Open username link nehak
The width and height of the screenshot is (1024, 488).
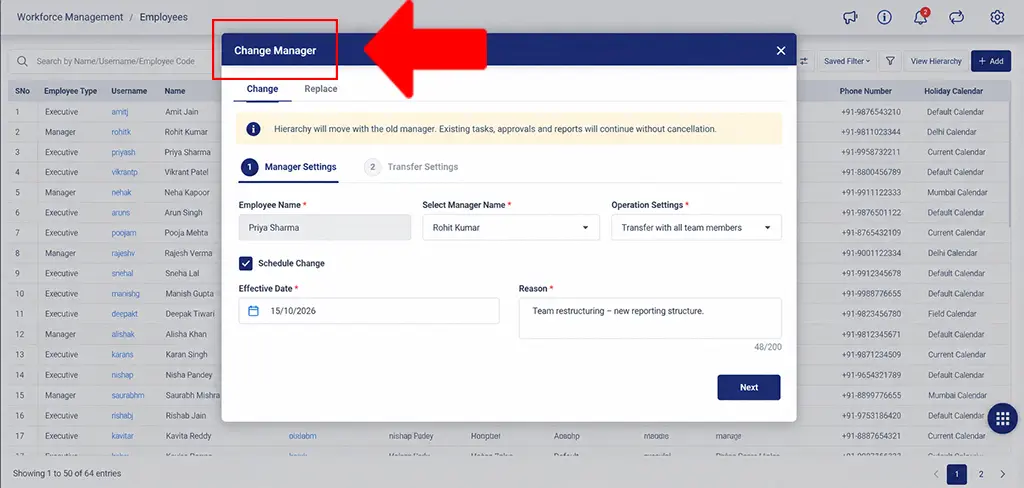(121, 193)
